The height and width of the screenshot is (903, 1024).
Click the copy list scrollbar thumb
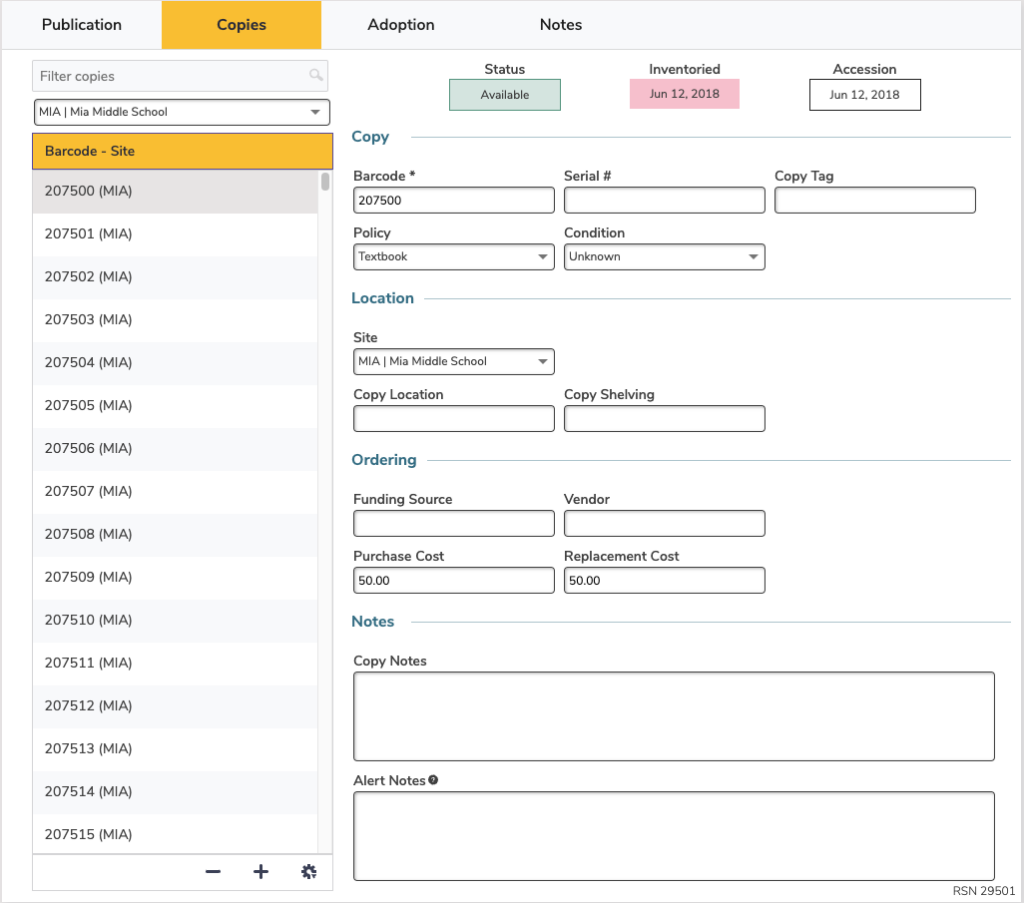click(x=325, y=182)
